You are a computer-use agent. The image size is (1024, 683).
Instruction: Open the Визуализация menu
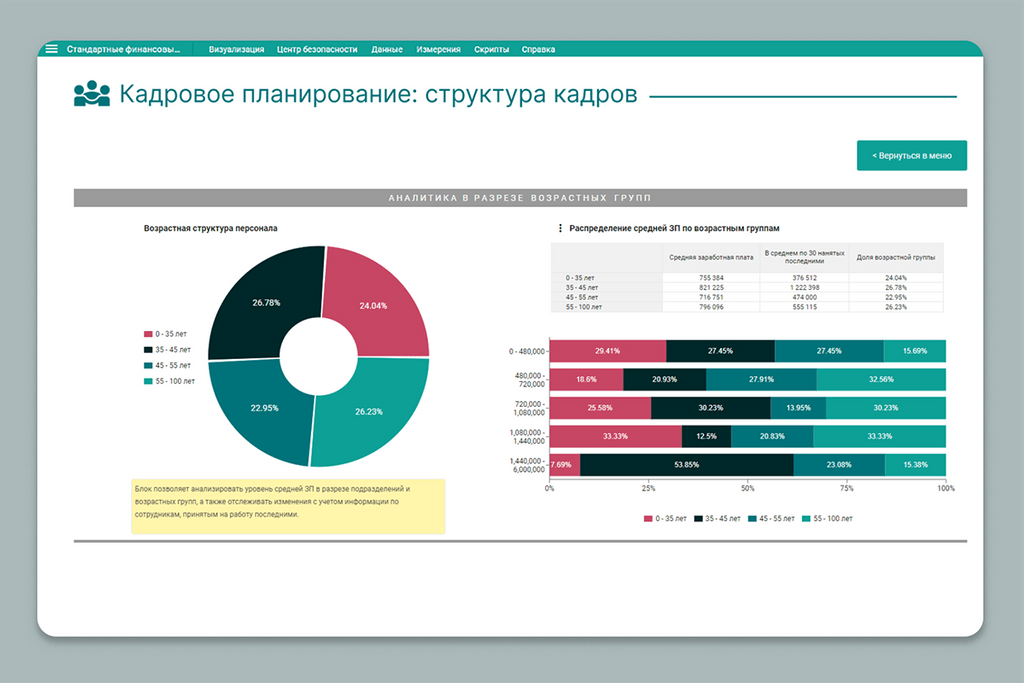237,49
